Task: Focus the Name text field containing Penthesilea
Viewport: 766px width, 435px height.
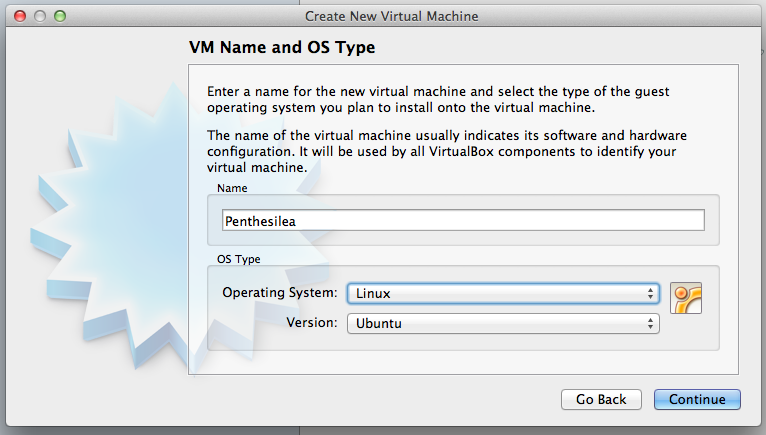Action: pyautogui.click(x=463, y=220)
